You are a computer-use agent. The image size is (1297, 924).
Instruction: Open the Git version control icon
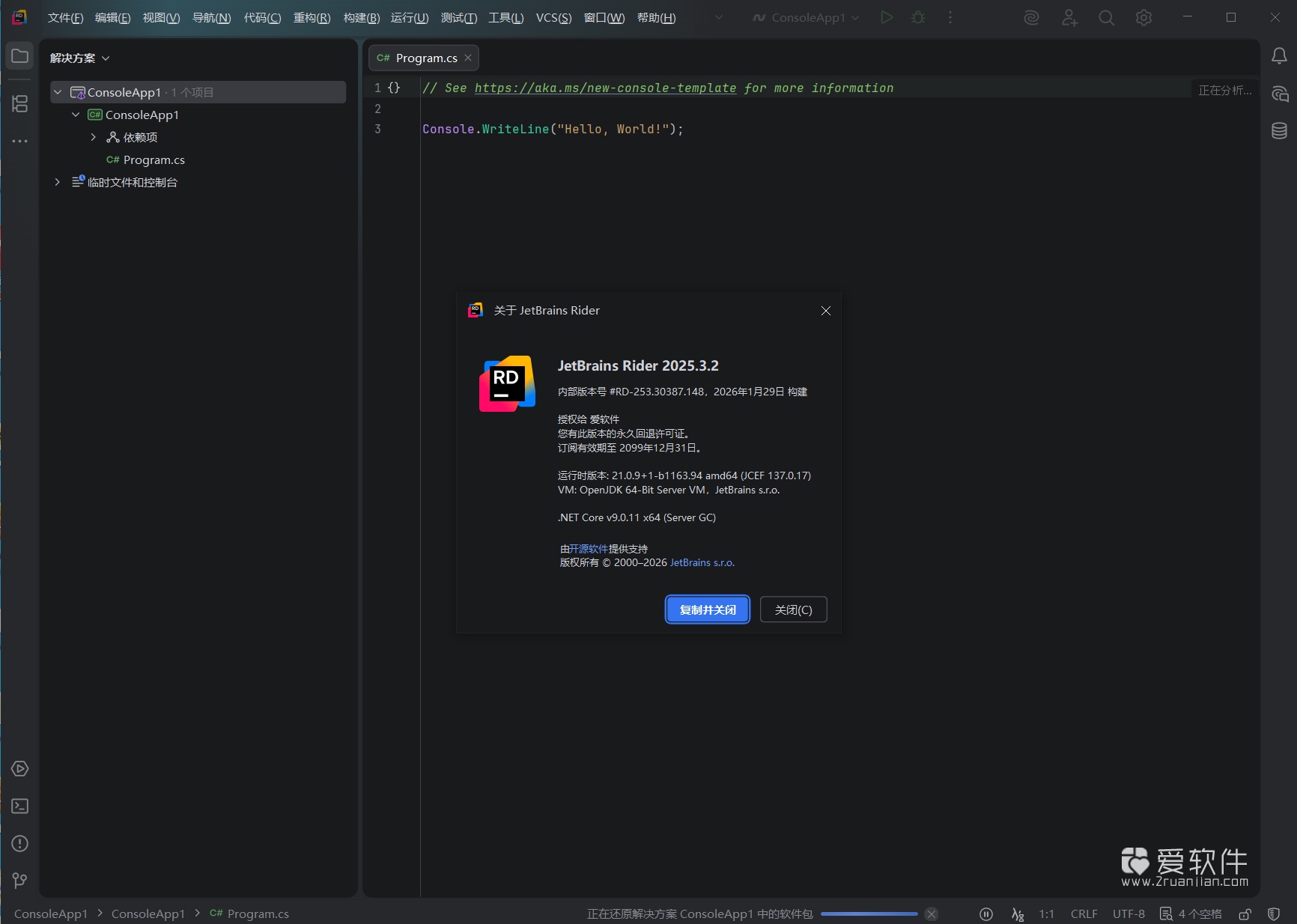19,881
